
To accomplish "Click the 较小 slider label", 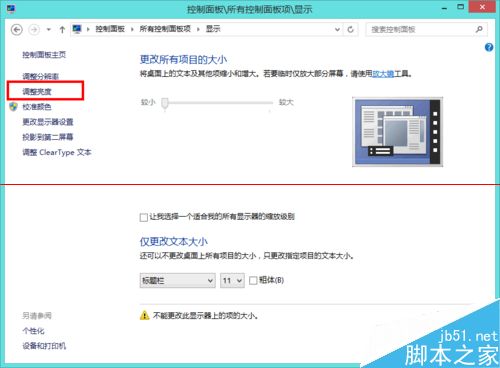I will click(148, 102).
